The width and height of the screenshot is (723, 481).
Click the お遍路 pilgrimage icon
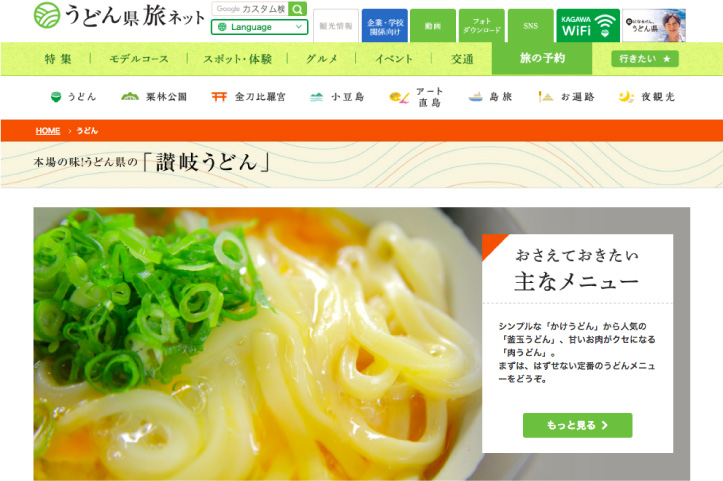pyautogui.click(x=546, y=97)
